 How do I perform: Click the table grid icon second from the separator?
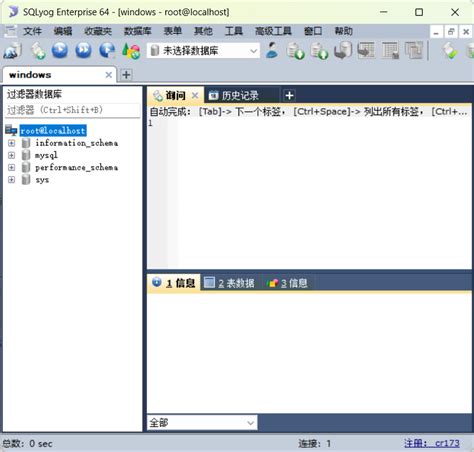[x=390, y=51]
